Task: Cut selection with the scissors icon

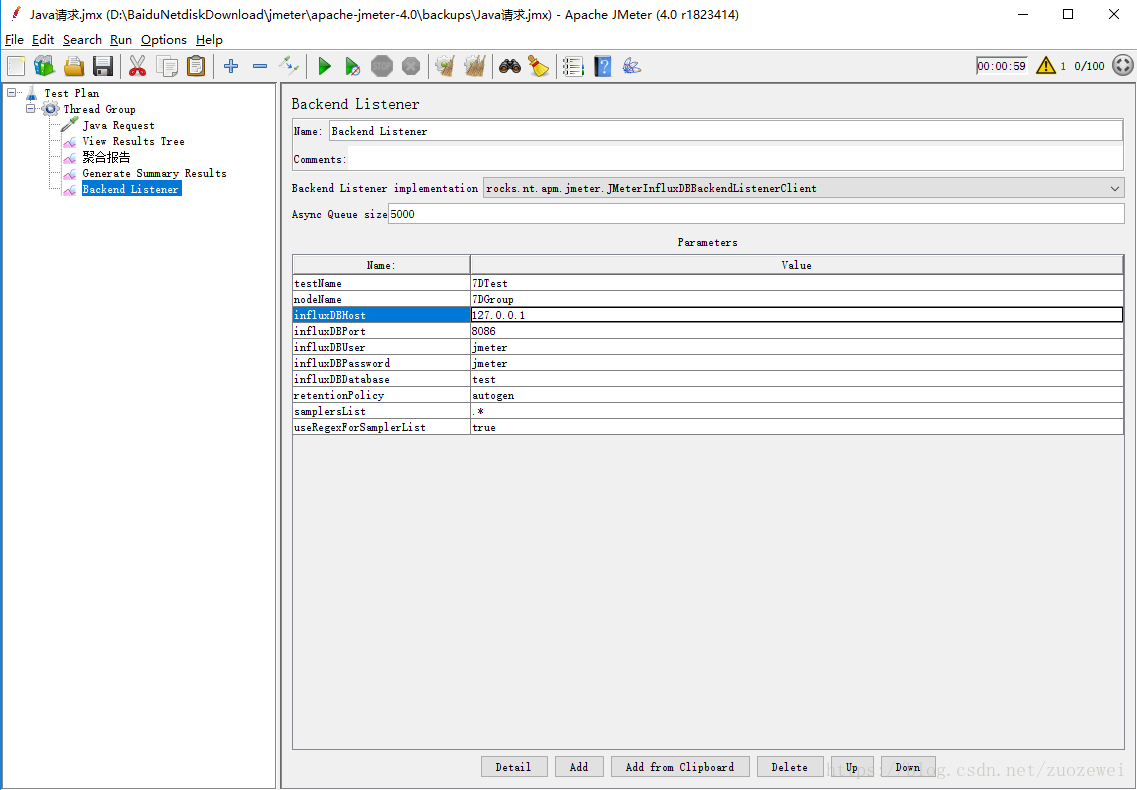Action: click(138, 66)
